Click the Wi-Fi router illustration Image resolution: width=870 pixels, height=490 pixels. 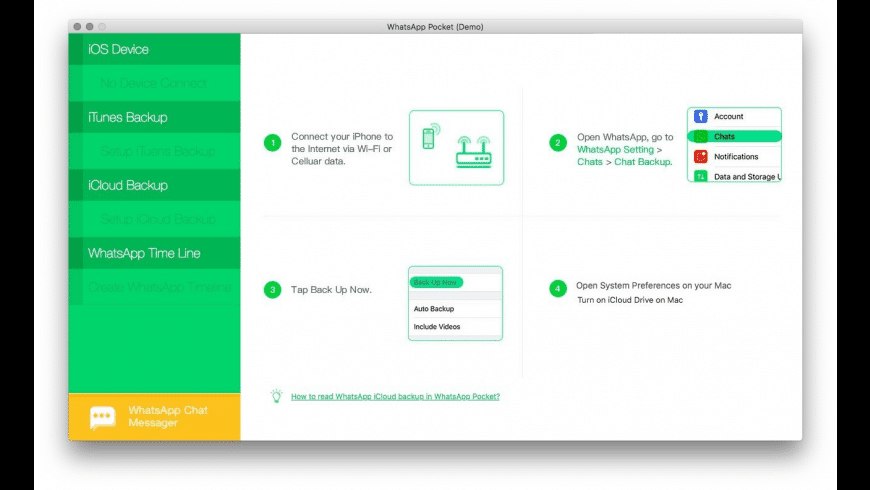tap(473, 152)
